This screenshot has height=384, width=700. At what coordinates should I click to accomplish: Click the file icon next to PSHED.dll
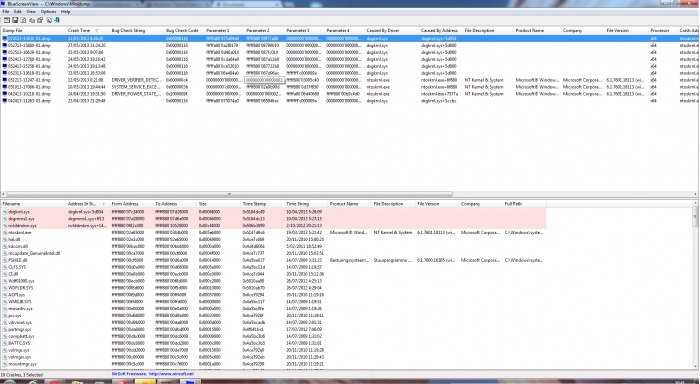(5, 260)
